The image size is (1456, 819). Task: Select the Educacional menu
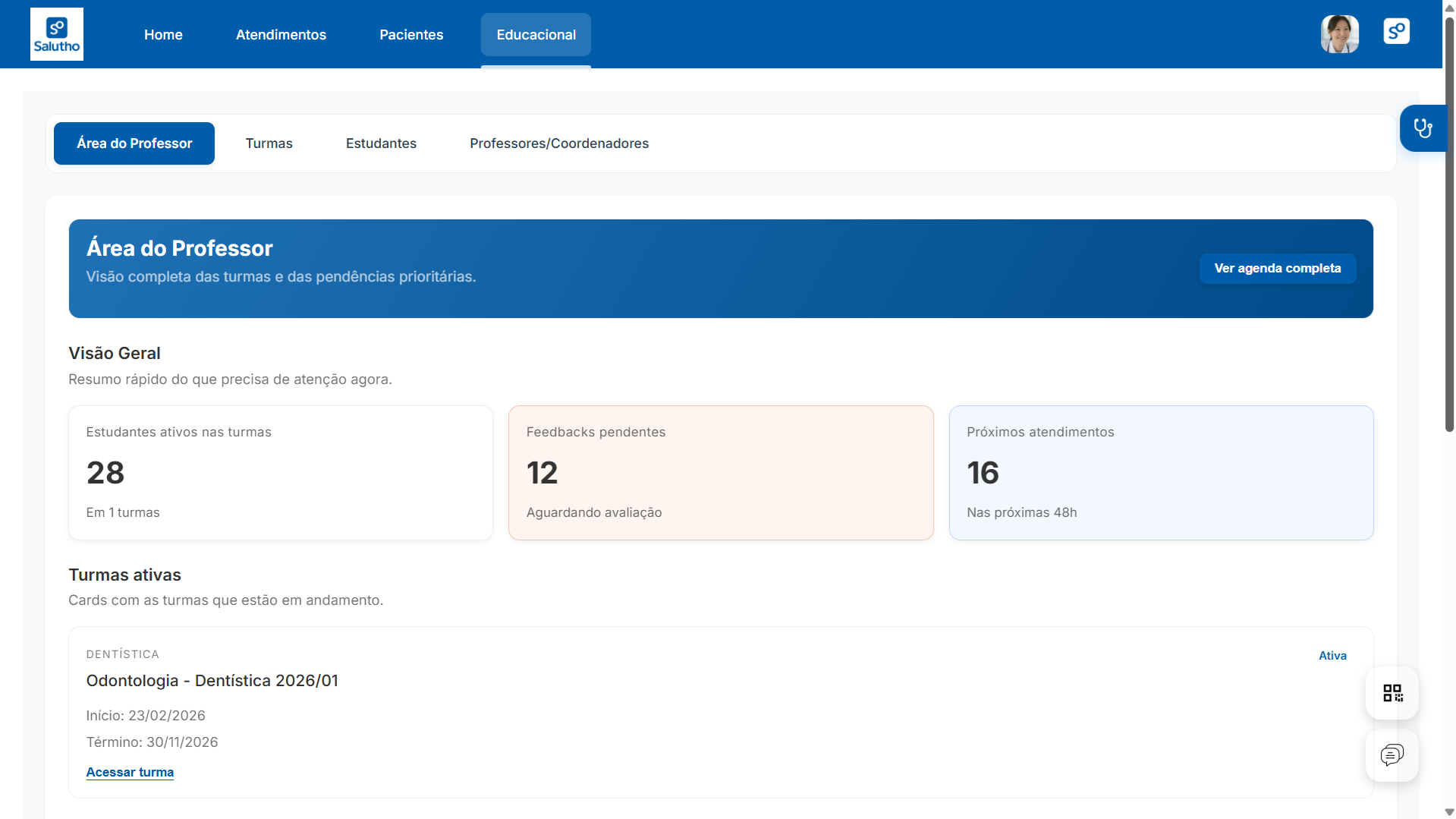(x=536, y=34)
